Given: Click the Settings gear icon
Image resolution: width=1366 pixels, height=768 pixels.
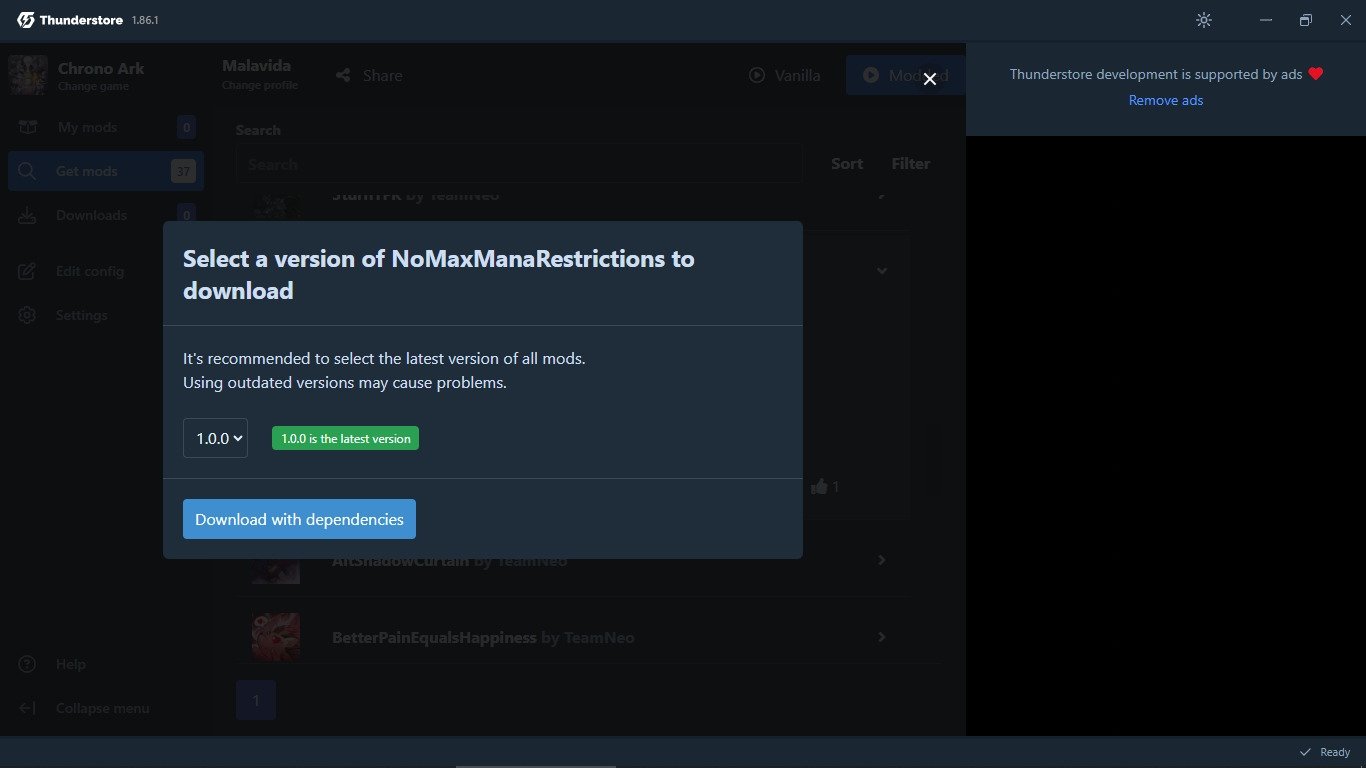Looking at the screenshot, I should (x=27, y=315).
